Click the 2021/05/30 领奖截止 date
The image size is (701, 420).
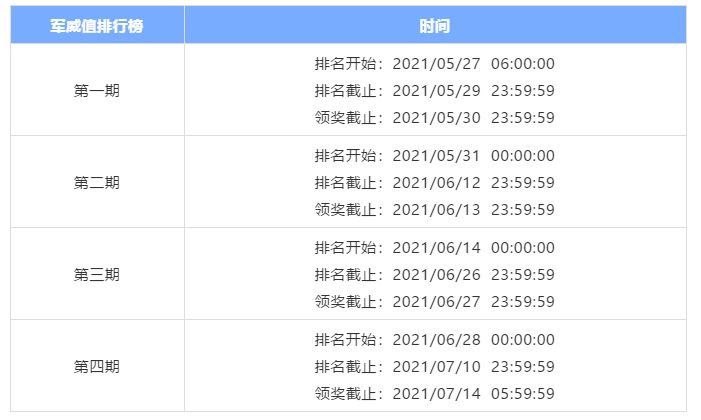click(x=437, y=118)
